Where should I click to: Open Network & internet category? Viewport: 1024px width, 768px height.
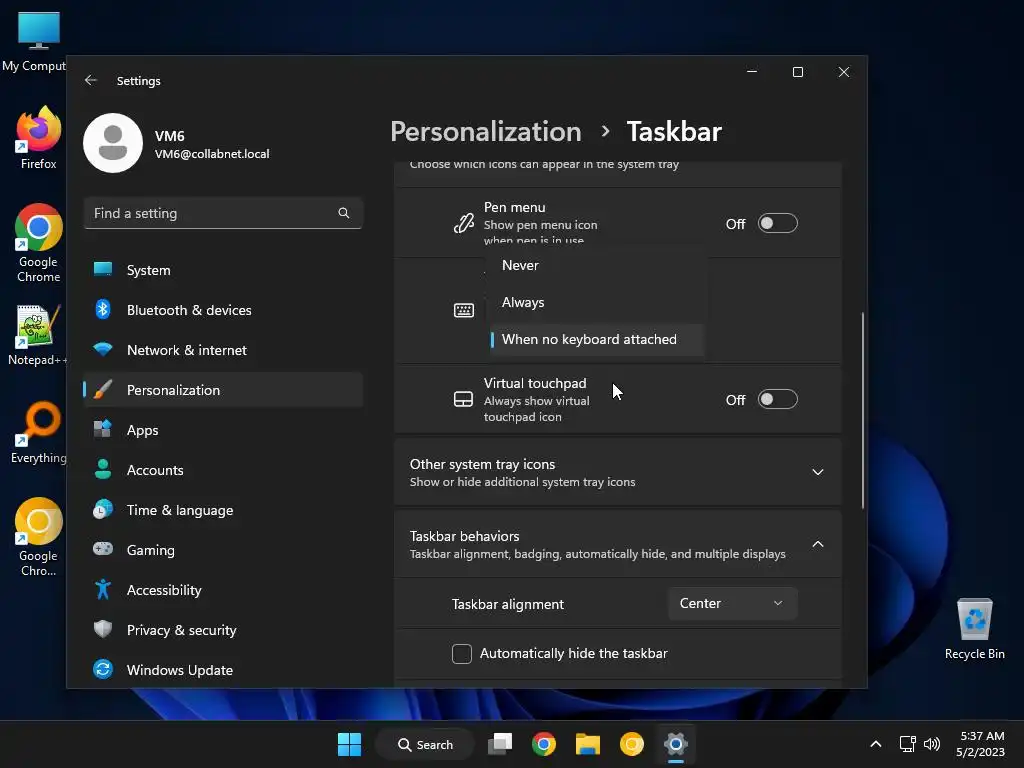(x=223, y=350)
